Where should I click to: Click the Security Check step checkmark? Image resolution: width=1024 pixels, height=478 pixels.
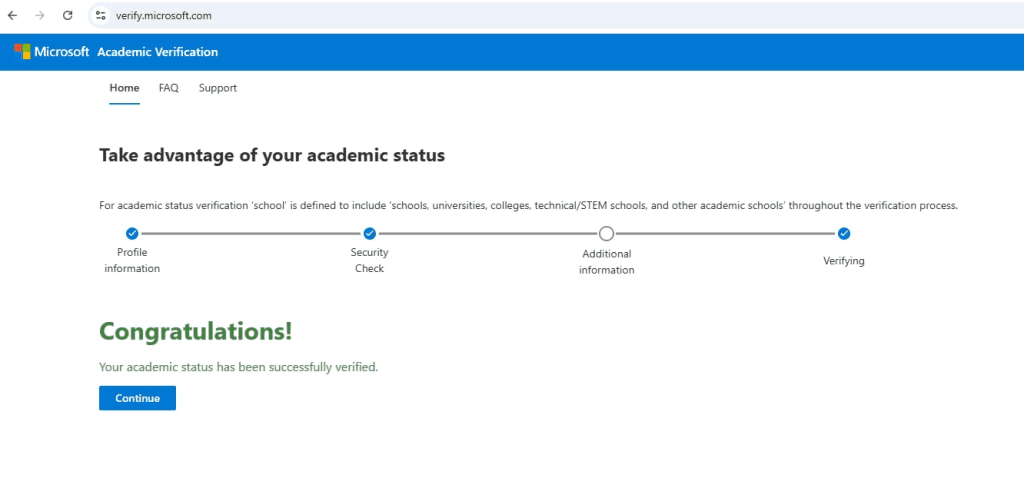(x=369, y=233)
